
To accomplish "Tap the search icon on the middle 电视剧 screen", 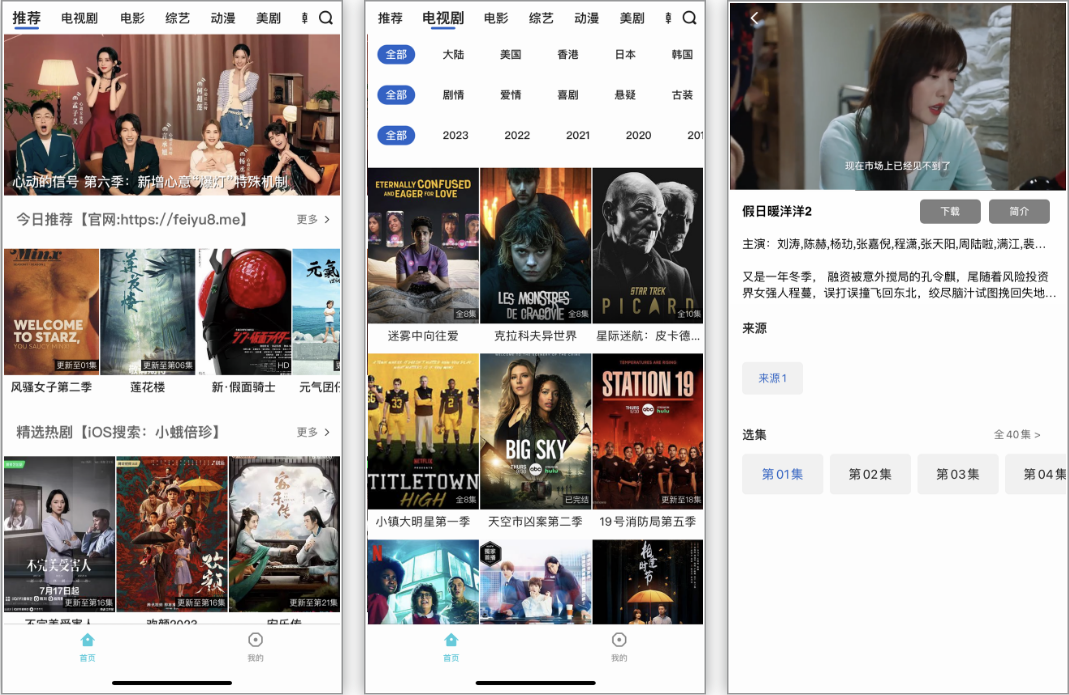I will [x=690, y=18].
